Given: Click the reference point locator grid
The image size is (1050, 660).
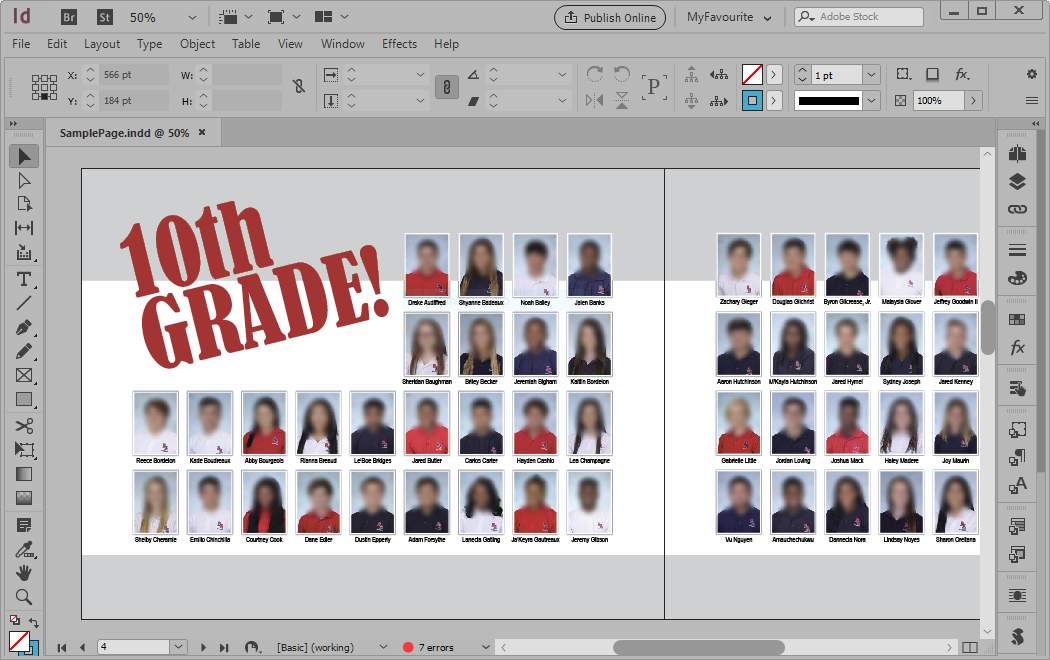Looking at the screenshot, I should [x=44, y=87].
